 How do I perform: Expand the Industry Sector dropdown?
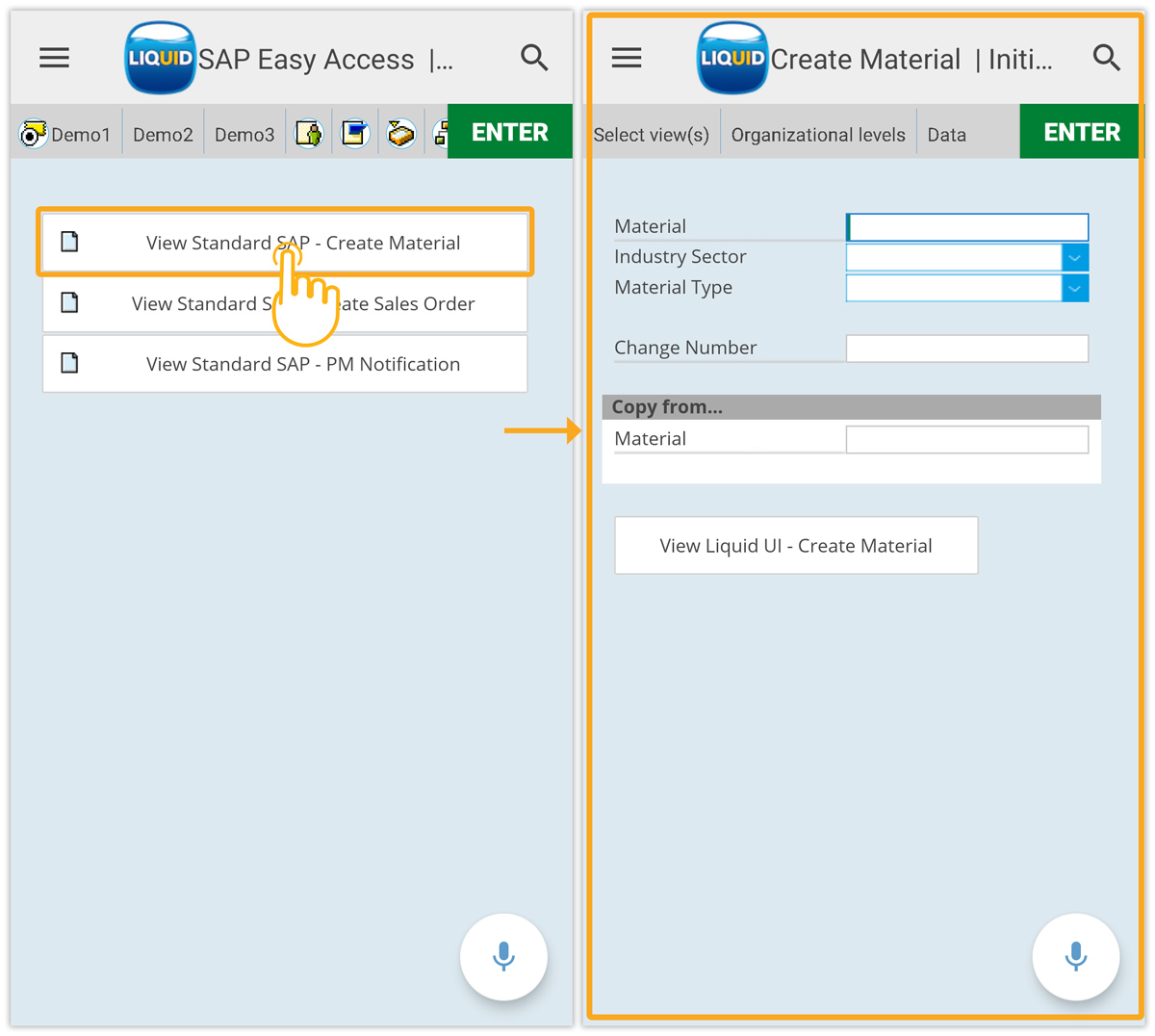[1074, 258]
